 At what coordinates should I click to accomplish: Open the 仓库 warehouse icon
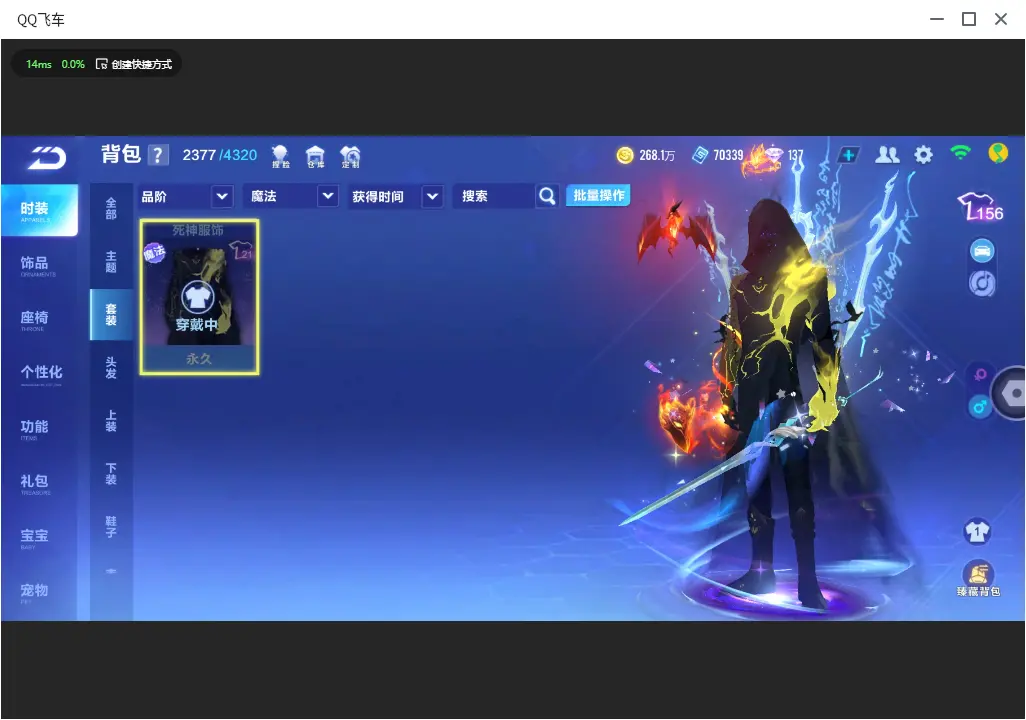(x=315, y=156)
